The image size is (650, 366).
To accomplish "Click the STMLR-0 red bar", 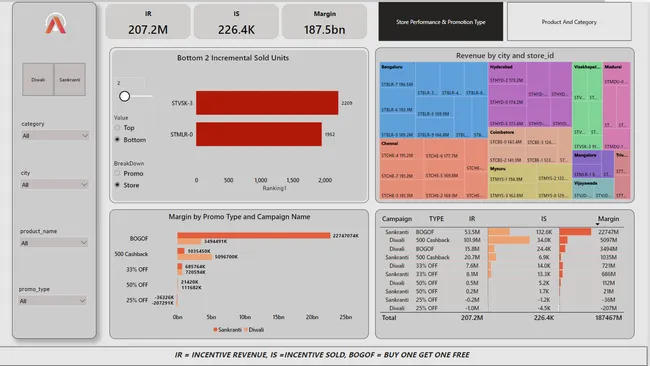I will click(x=259, y=134).
